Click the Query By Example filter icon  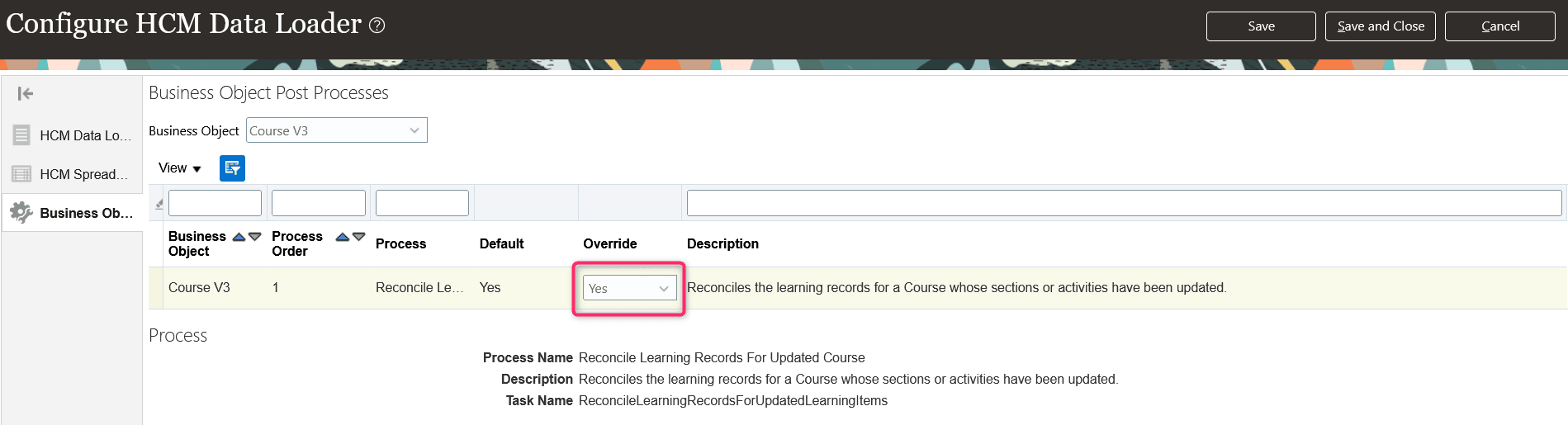tap(232, 168)
